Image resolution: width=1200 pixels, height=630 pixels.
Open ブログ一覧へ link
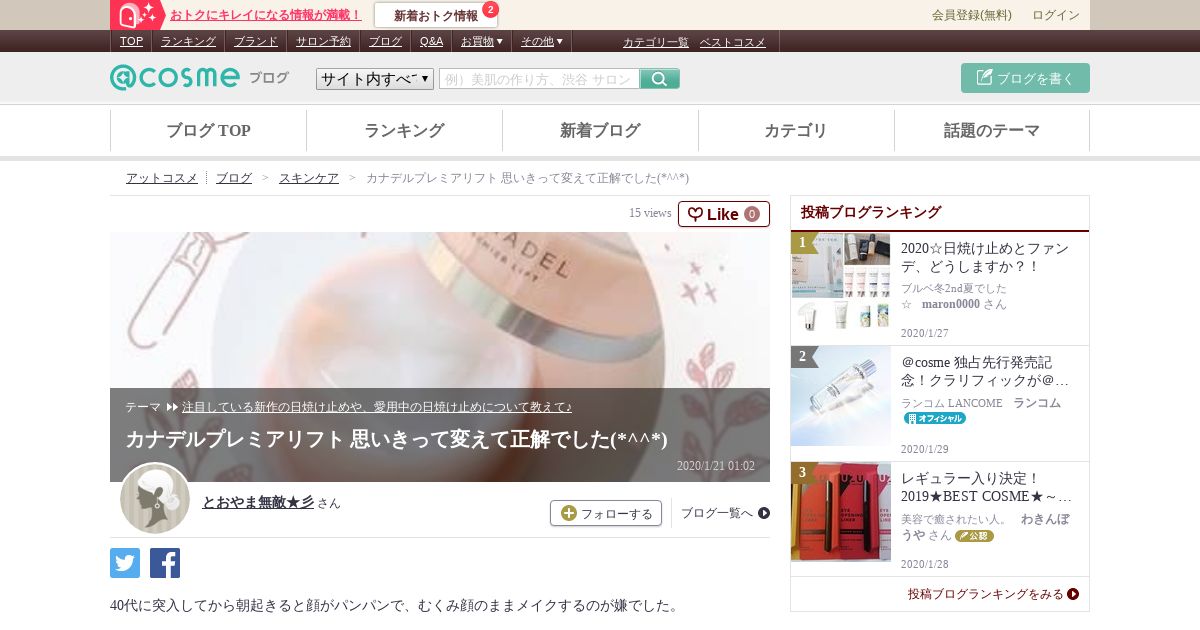click(725, 513)
